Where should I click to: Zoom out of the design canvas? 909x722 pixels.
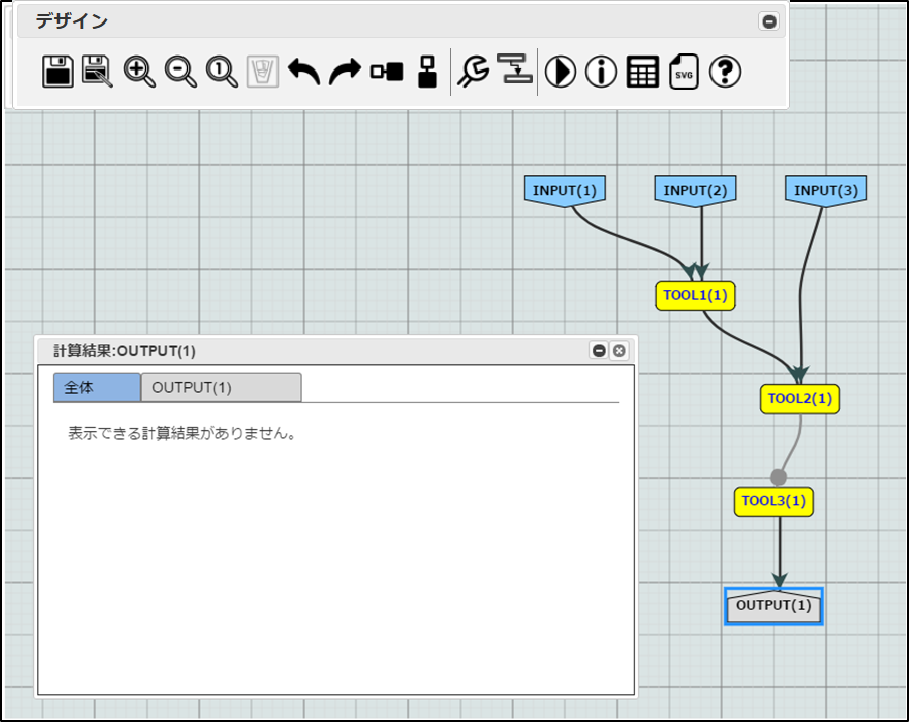tap(181, 72)
